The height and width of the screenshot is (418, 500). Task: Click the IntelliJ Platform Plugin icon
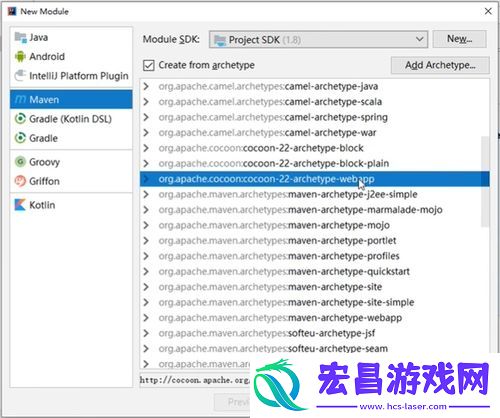[20, 76]
